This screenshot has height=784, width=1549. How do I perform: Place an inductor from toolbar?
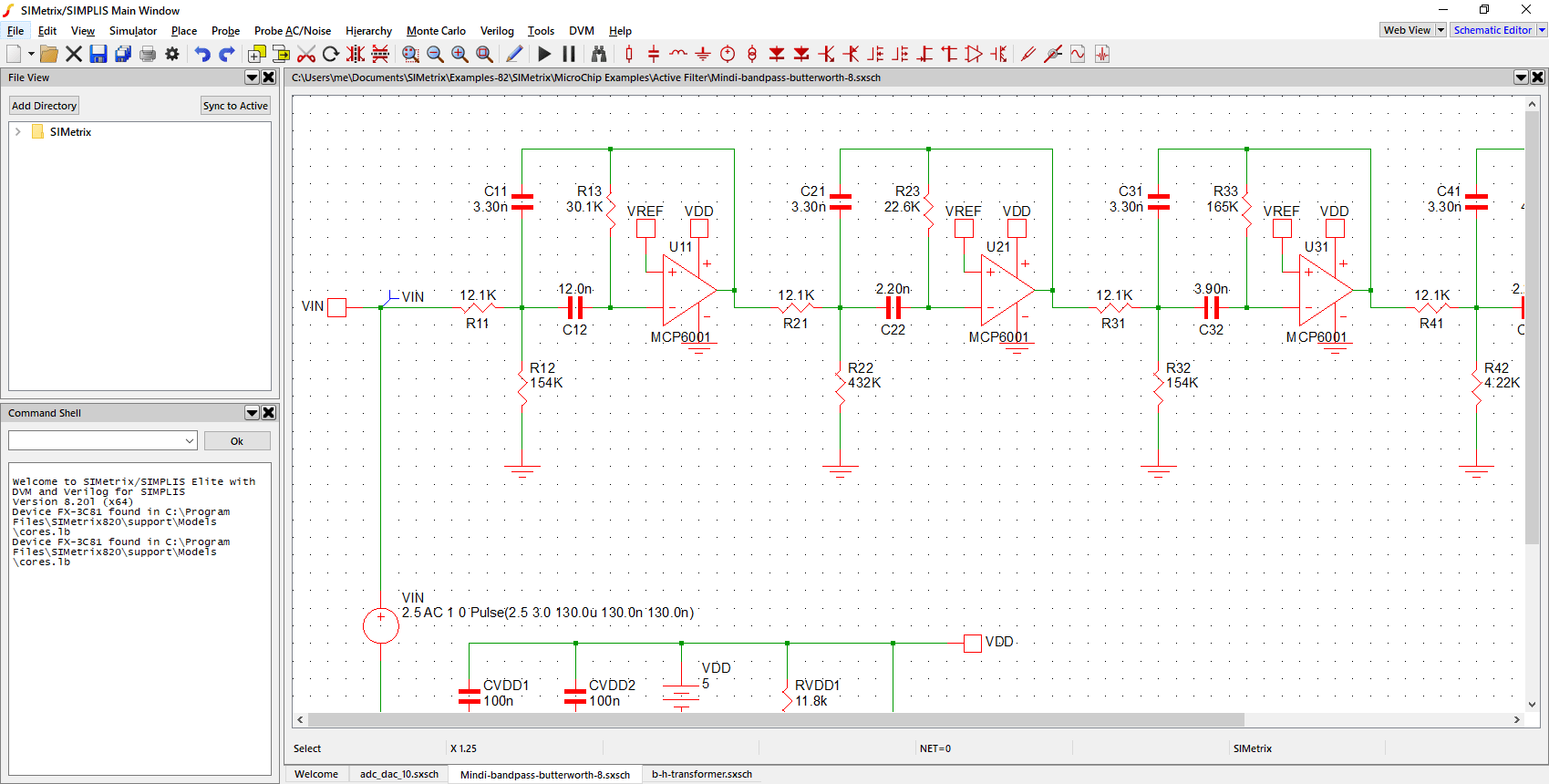click(678, 54)
